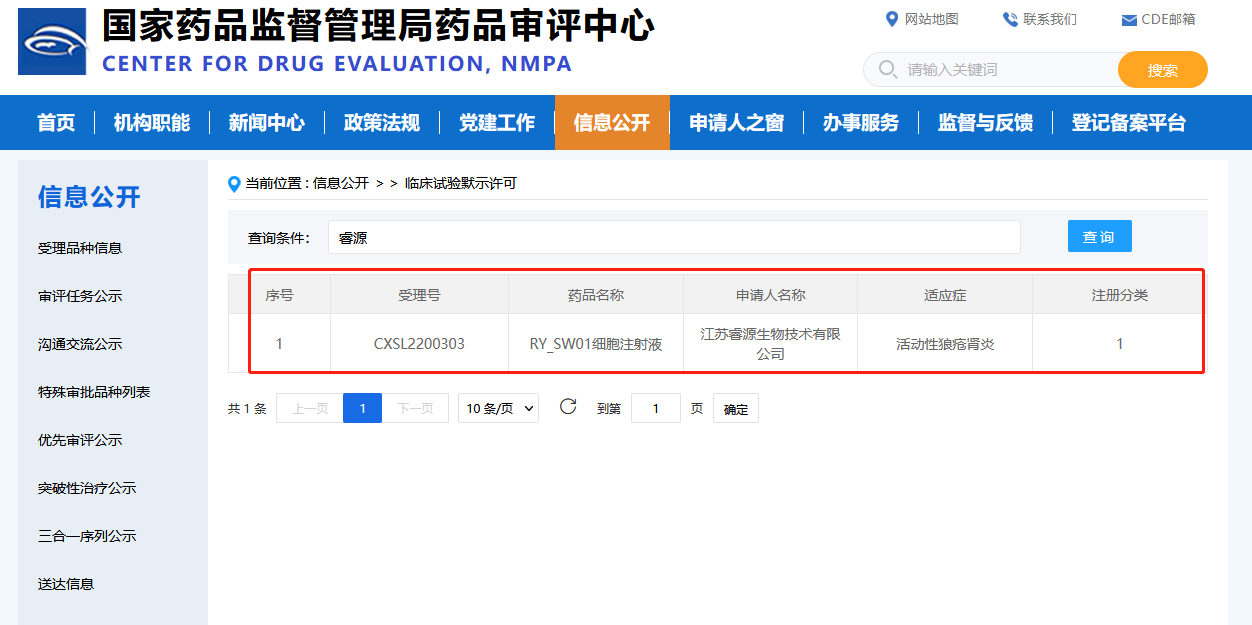Open the 信息公开 navigation tab

[x=611, y=123]
